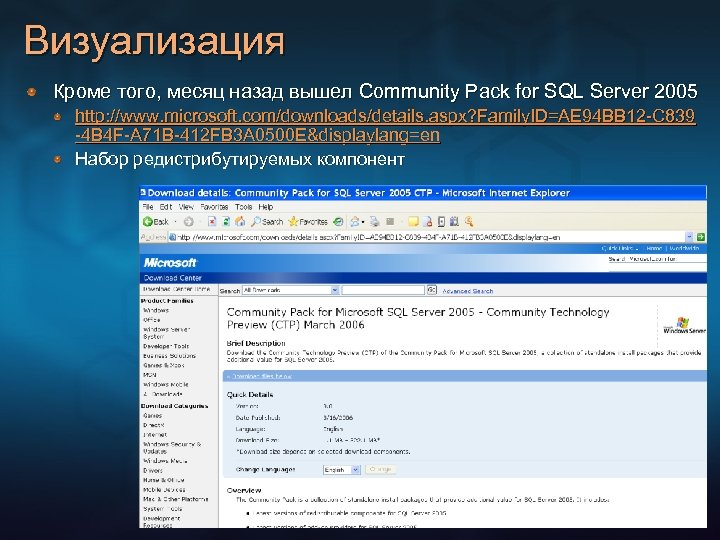Click the Go button next to search box
Screen dimensions: 720x540
[x=432, y=290]
